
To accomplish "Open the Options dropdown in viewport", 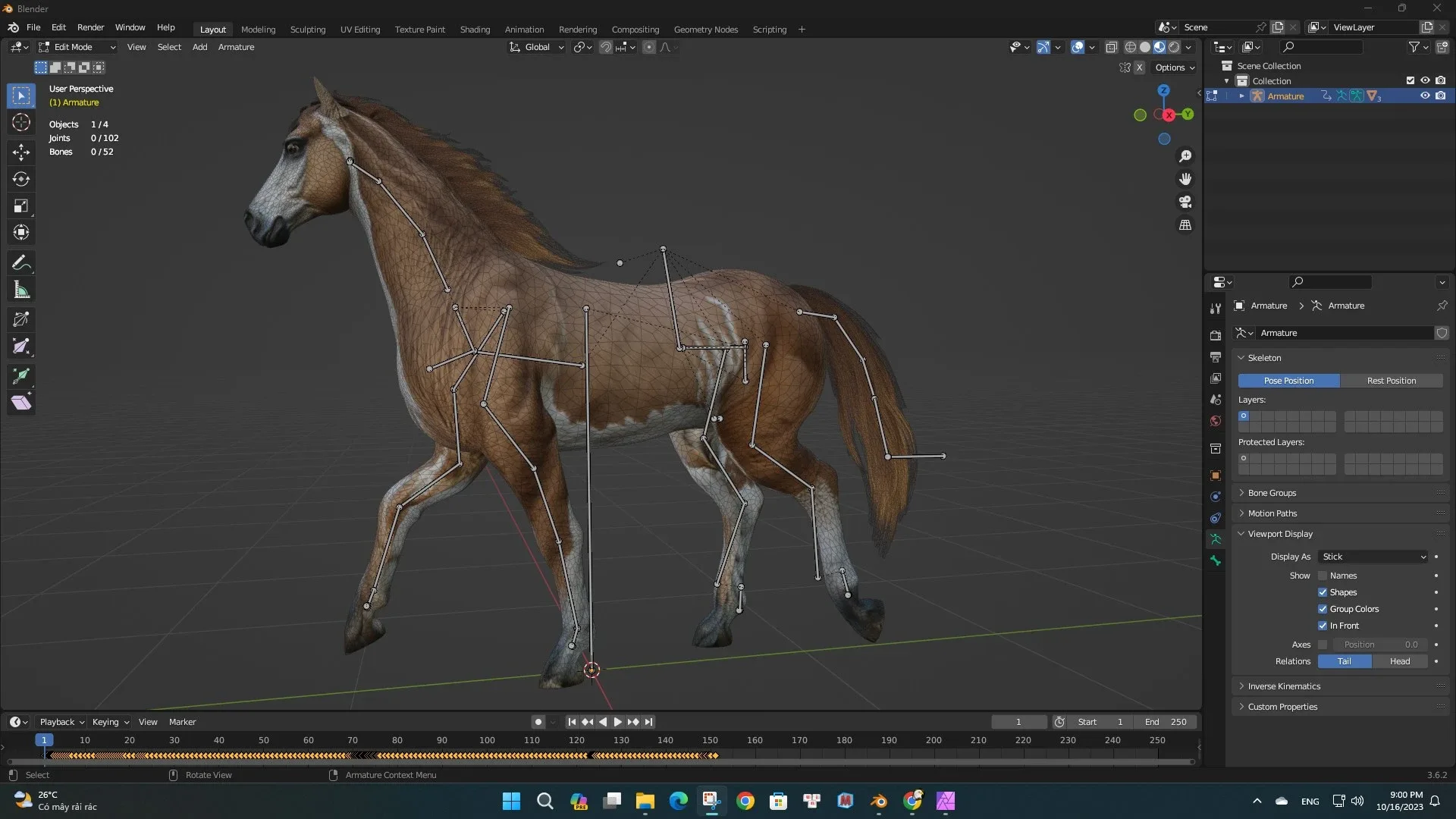I will [x=1175, y=67].
